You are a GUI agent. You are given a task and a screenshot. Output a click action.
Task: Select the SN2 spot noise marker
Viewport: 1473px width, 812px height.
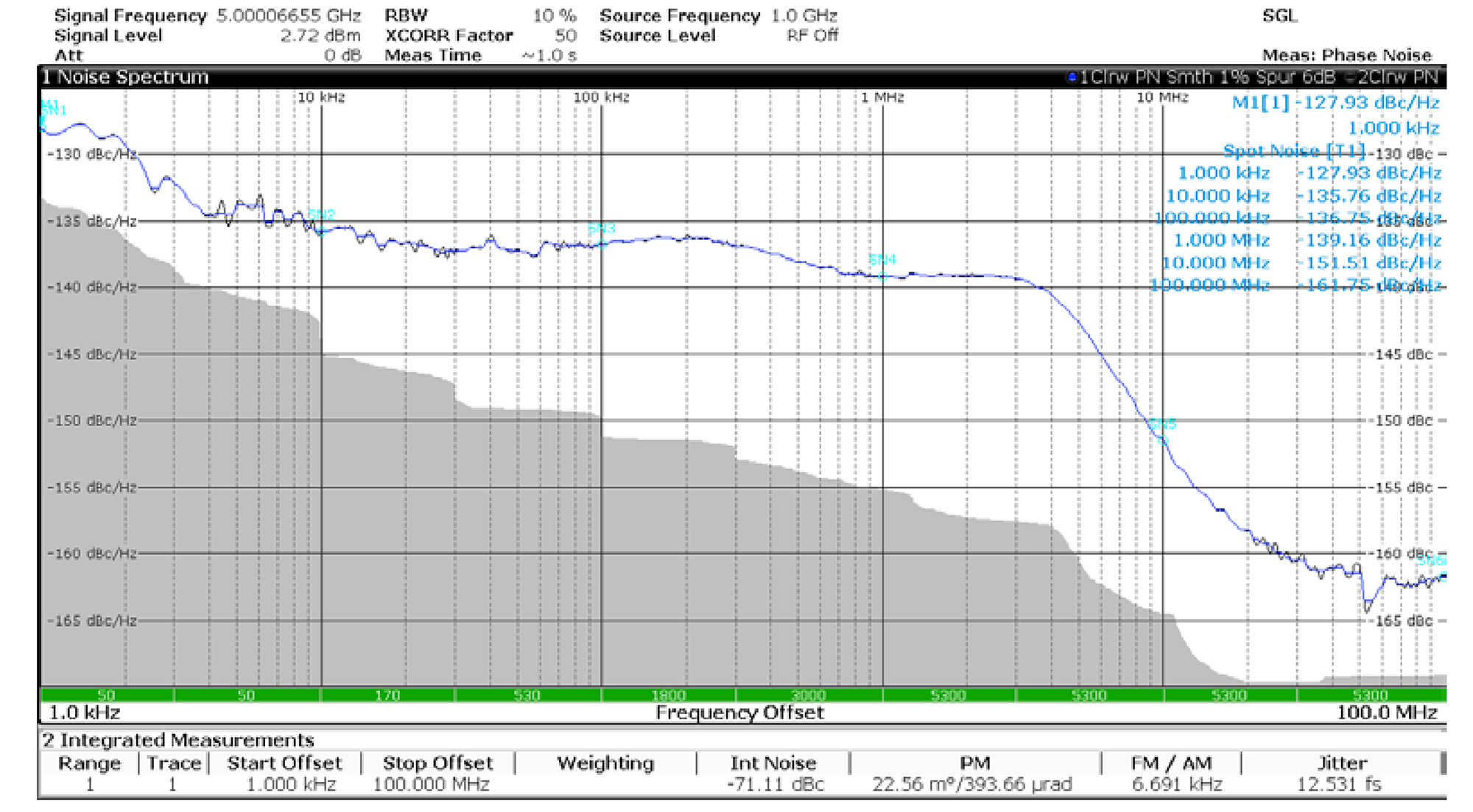(x=321, y=215)
